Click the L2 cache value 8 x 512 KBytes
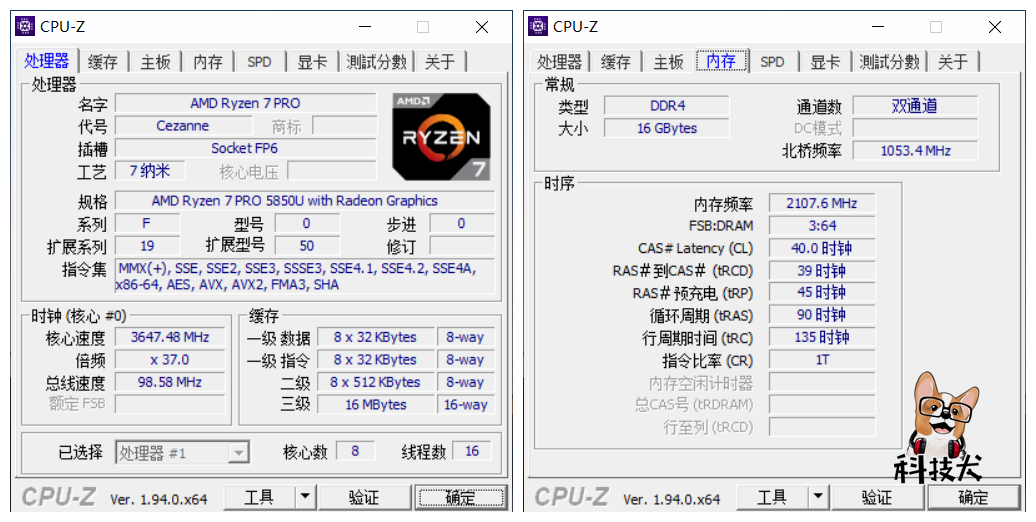1036x522 pixels. pos(375,382)
